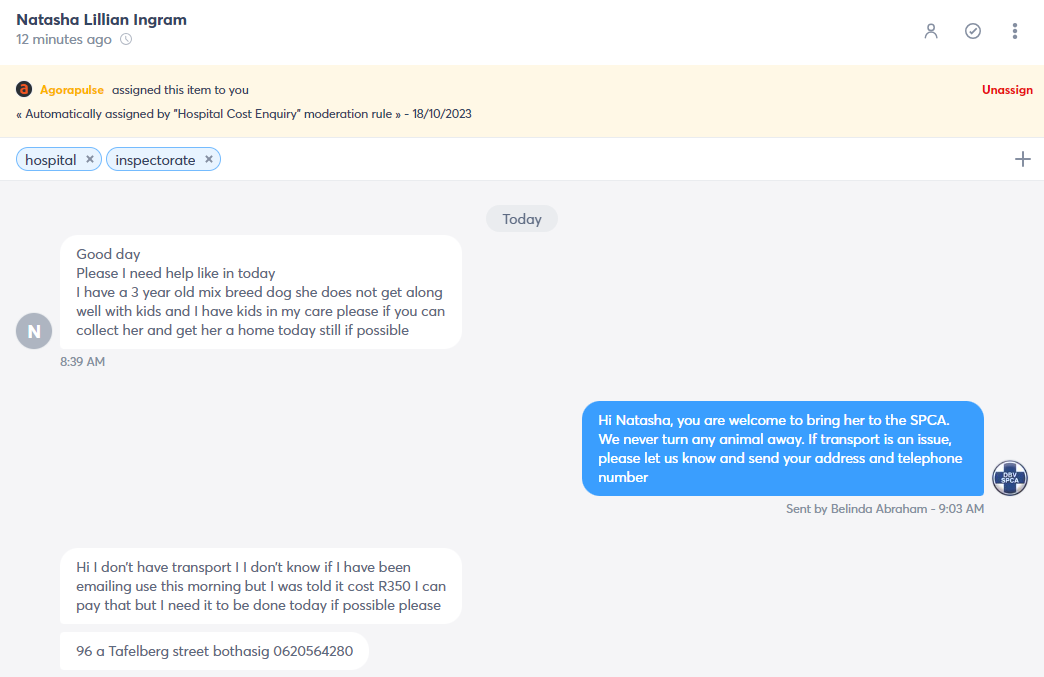
Task: Remove the hospital label
Action: tap(90, 159)
